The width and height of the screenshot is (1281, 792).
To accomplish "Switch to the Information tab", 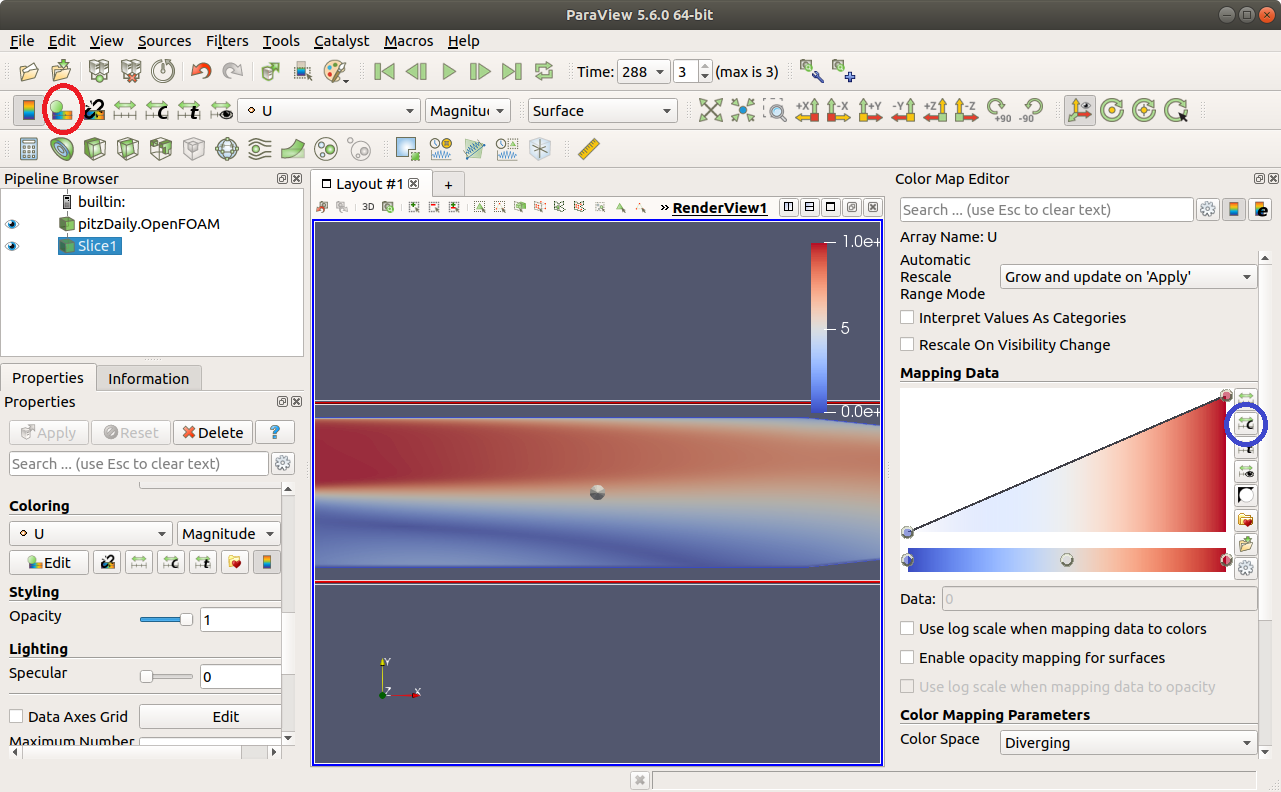I will [x=148, y=378].
